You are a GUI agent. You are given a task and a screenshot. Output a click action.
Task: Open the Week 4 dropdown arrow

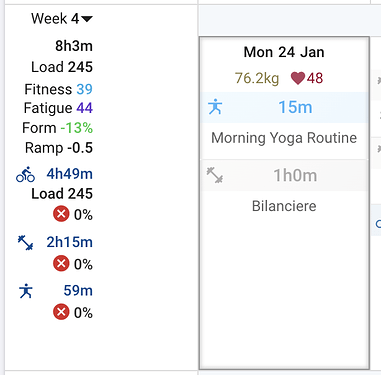[x=87, y=19]
